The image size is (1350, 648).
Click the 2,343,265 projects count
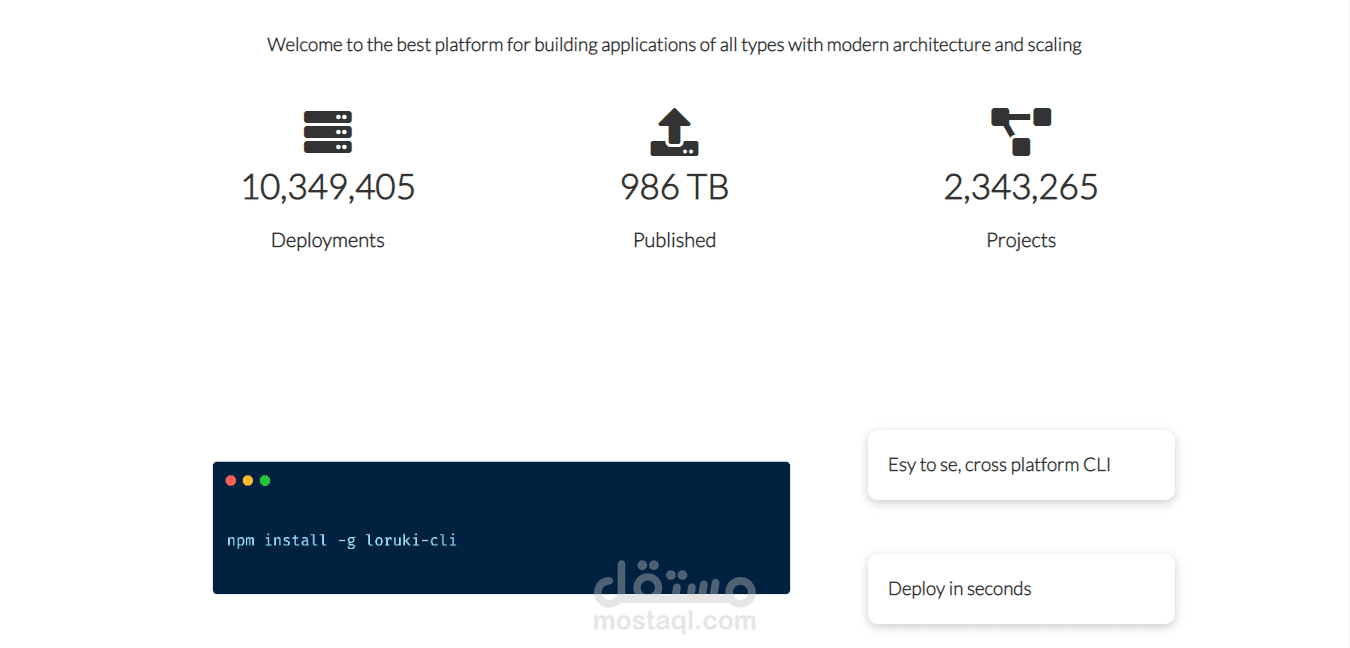[1021, 187]
